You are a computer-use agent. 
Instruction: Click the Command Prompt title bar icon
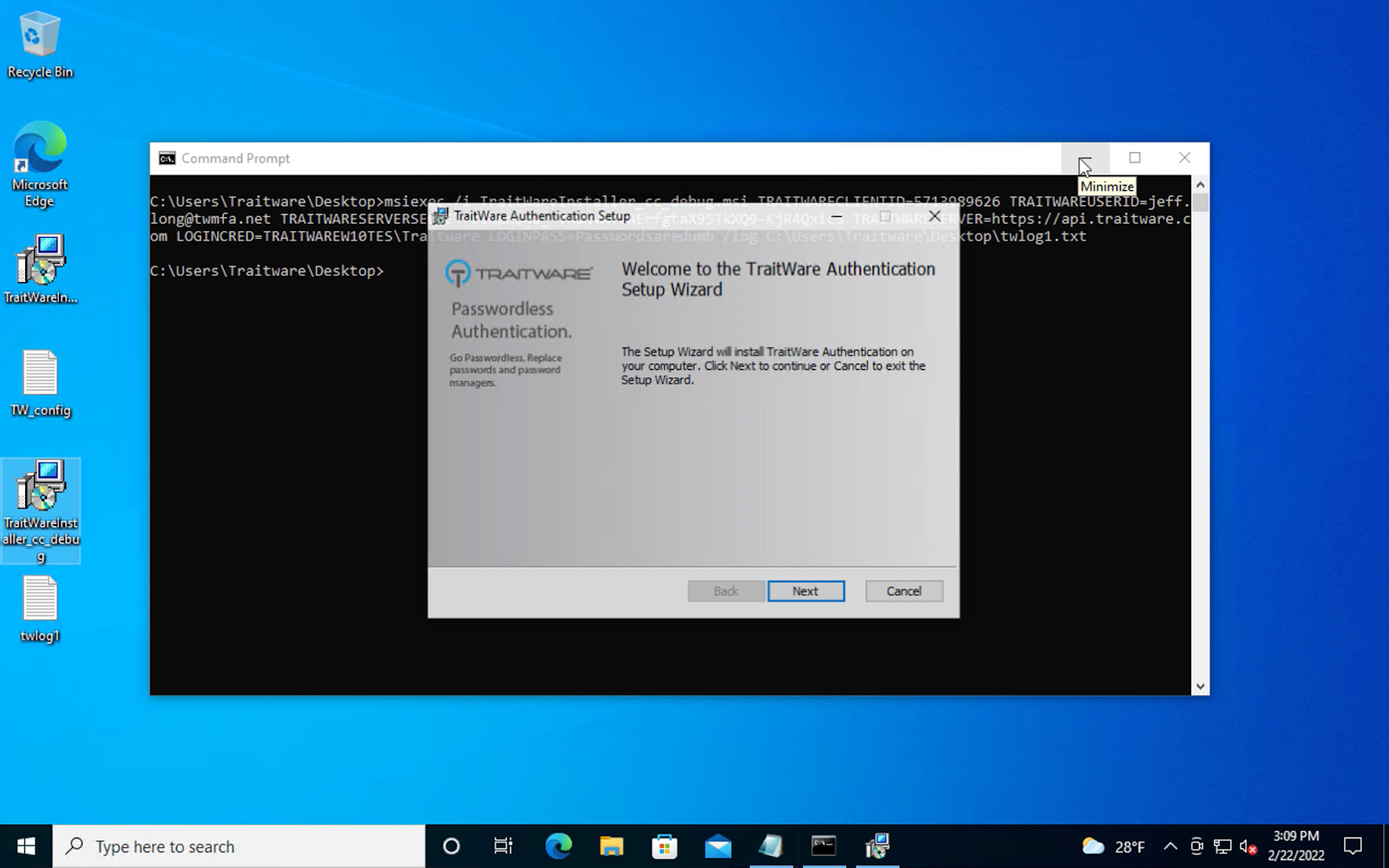pyautogui.click(x=167, y=158)
